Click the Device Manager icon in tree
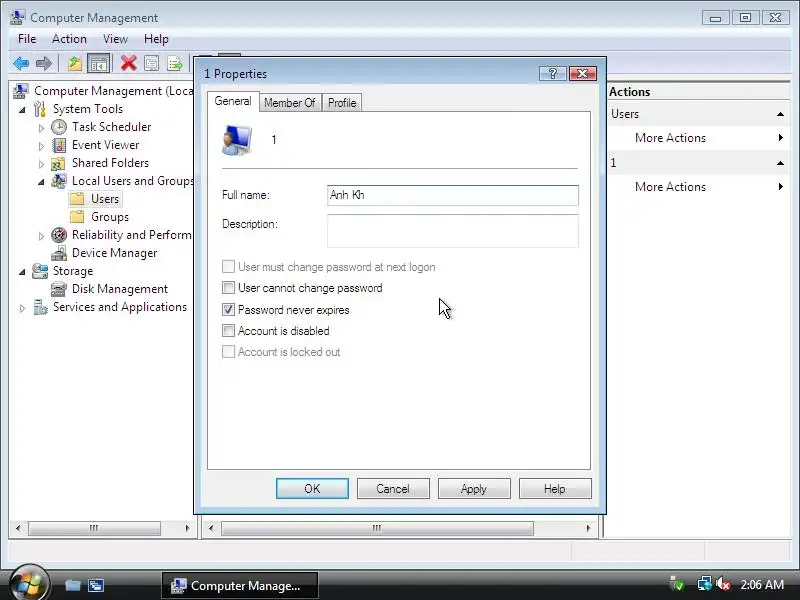Viewport: 800px width, 600px height. click(x=59, y=253)
